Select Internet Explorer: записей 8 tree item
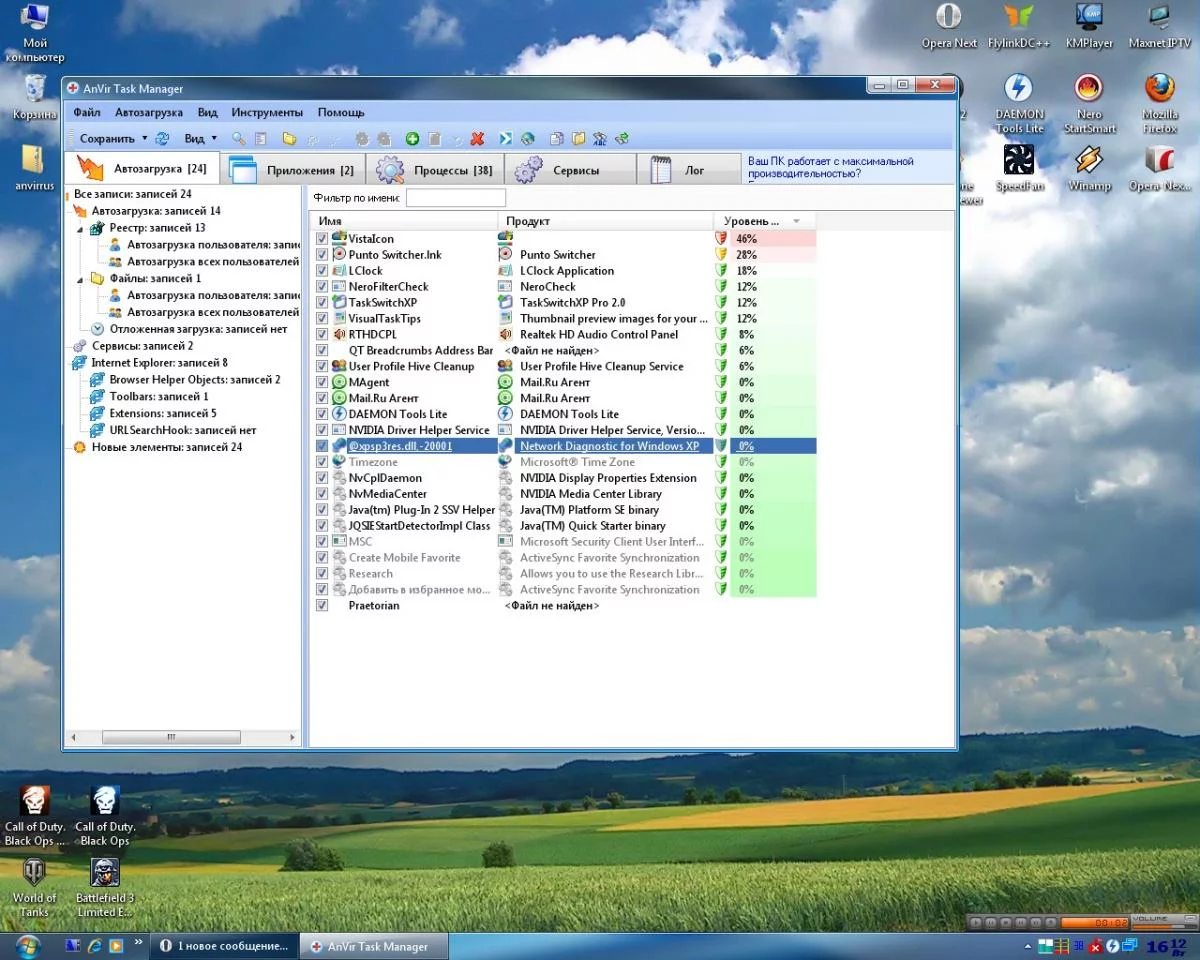The width and height of the screenshot is (1200, 960). [159, 363]
